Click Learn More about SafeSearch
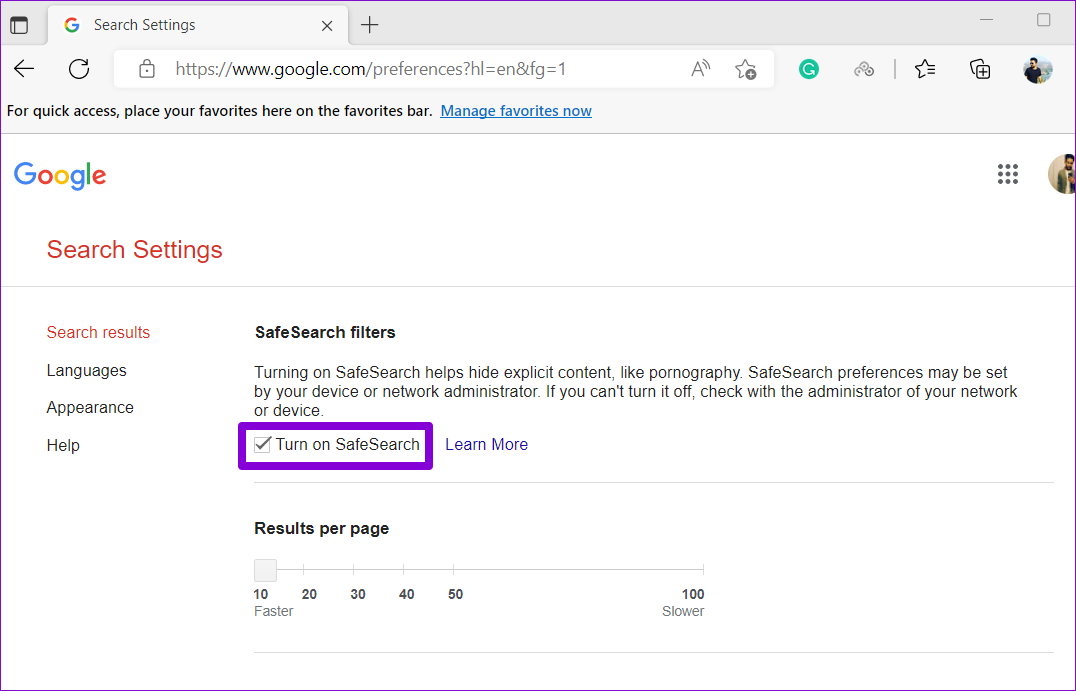 tap(487, 445)
